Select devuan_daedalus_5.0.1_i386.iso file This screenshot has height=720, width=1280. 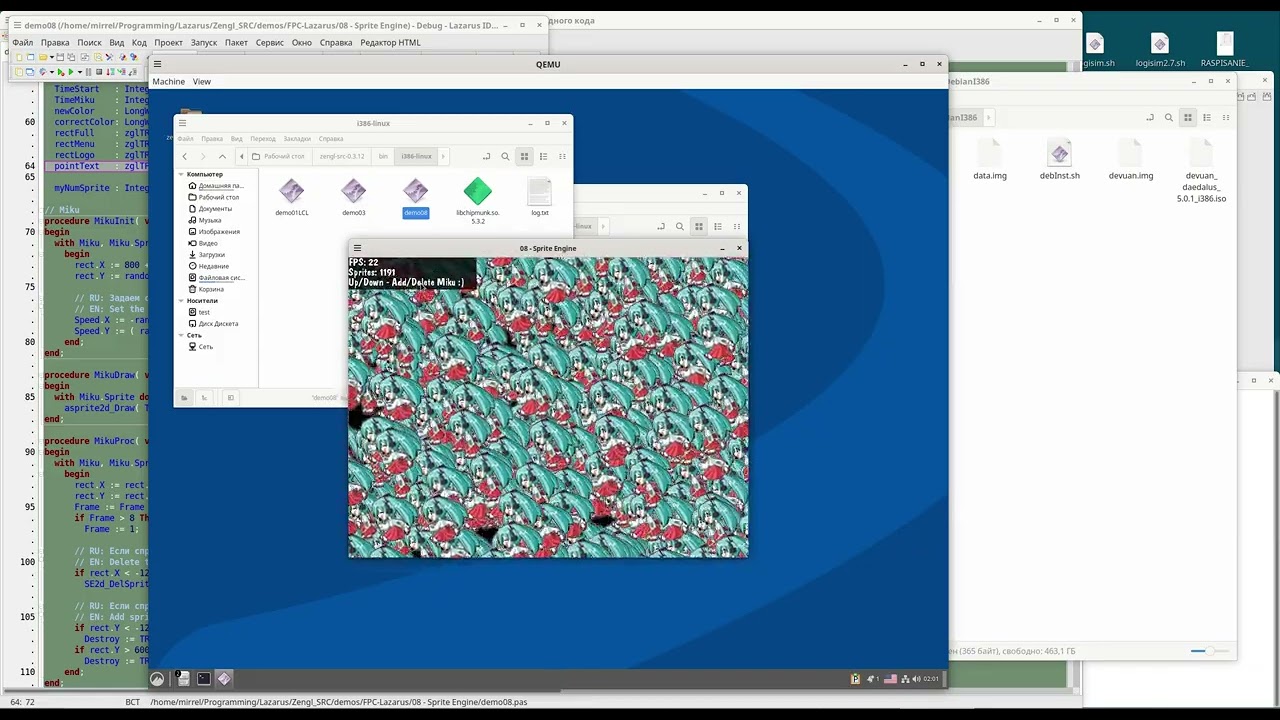pos(1201,171)
